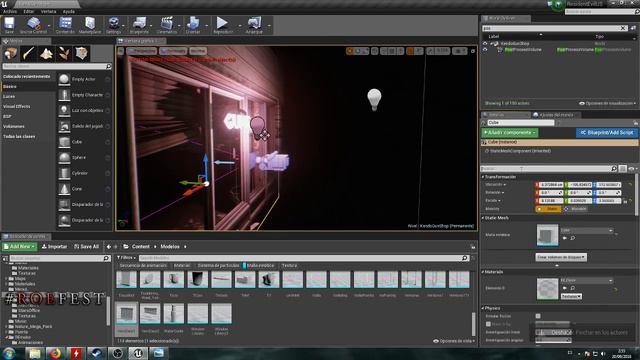Open the Play options dropdown arrow
This screenshot has width=640, height=360.
(240, 25)
